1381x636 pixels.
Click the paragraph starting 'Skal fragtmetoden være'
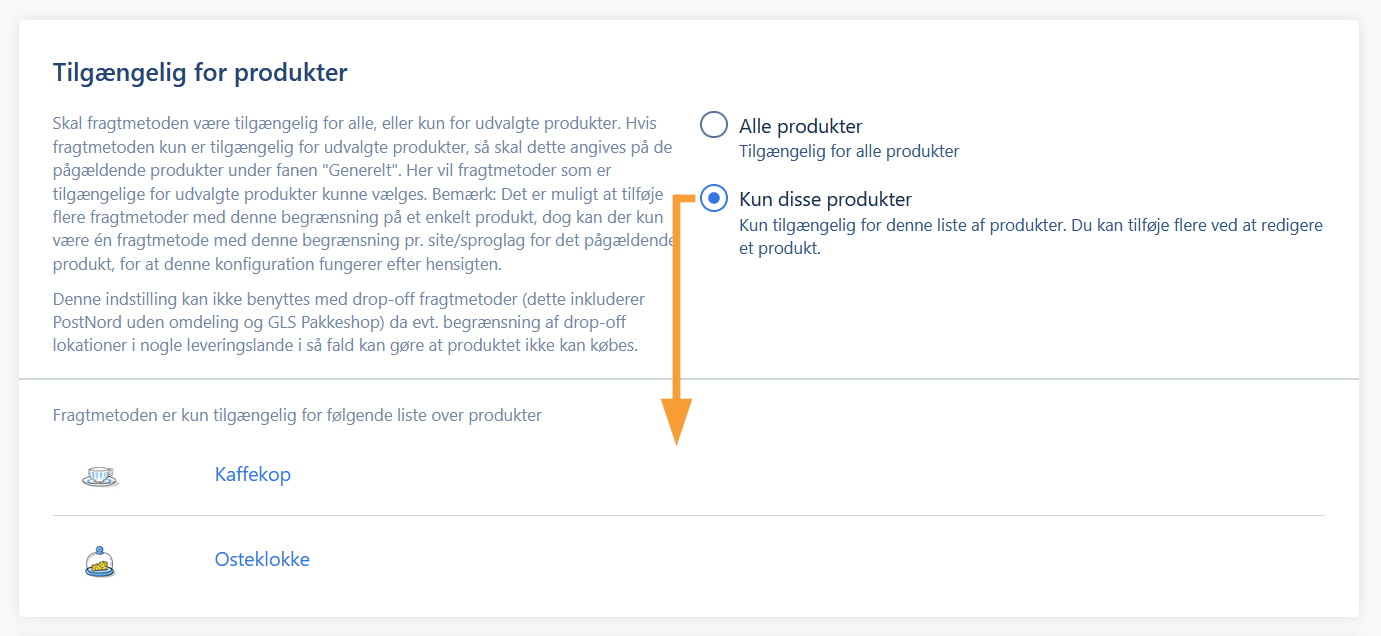pos(363,194)
